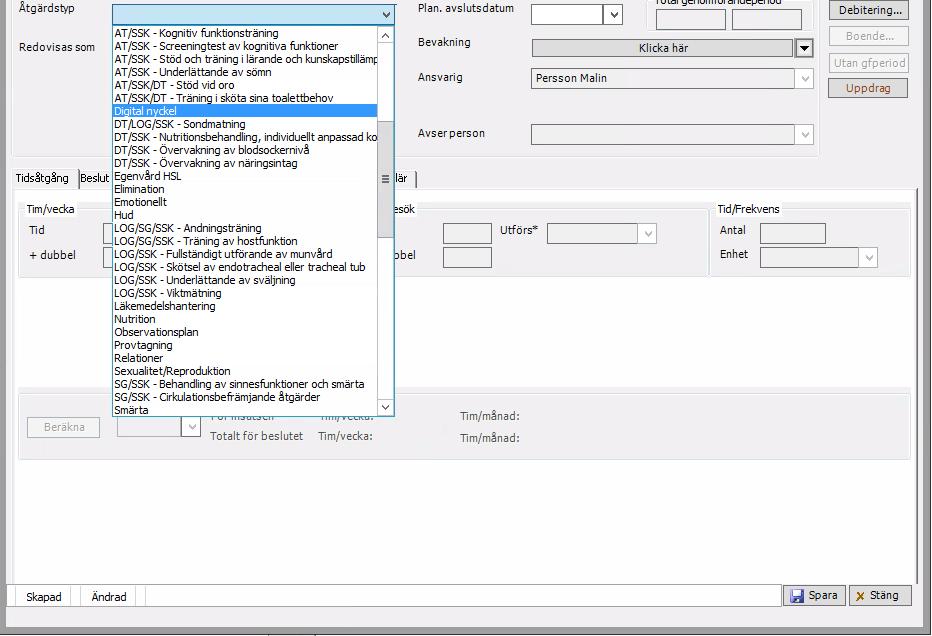
Task: Select SG/SSK - Cirkulationsbefrämjande åtgärder
Action: click(x=244, y=398)
